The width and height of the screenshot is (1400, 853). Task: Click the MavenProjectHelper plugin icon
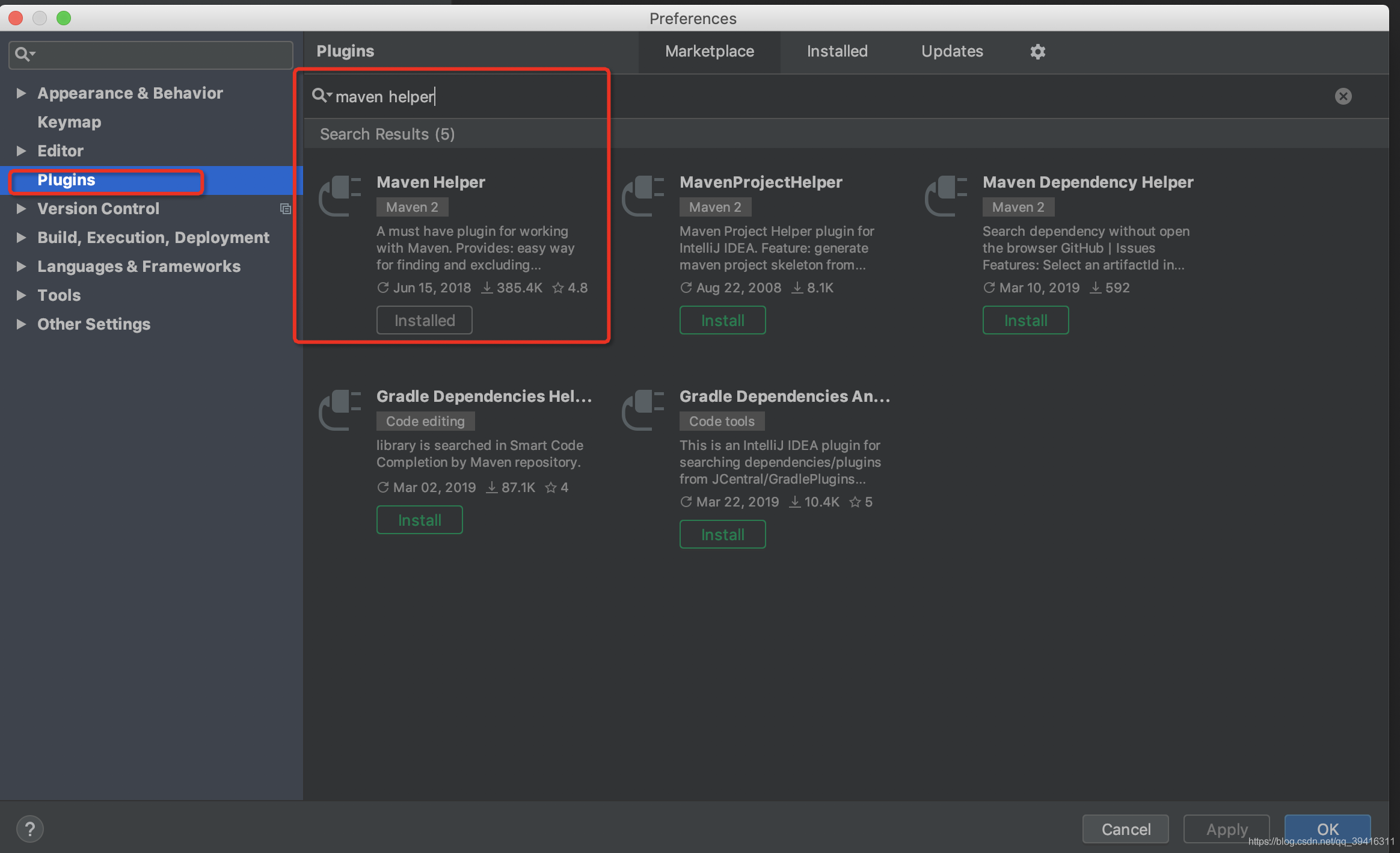(643, 196)
